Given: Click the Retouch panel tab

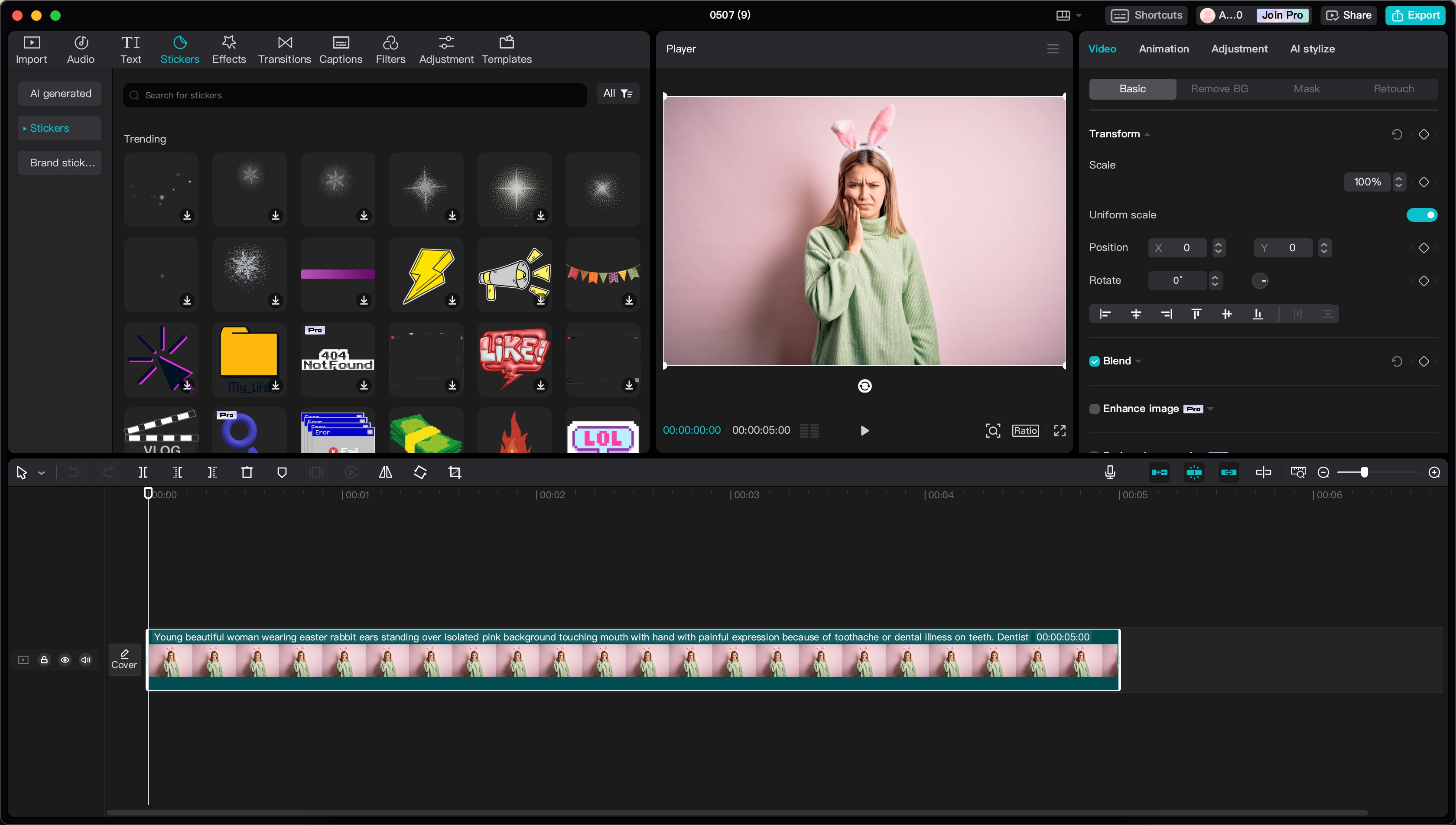Looking at the screenshot, I should pyautogui.click(x=1394, y=89).
